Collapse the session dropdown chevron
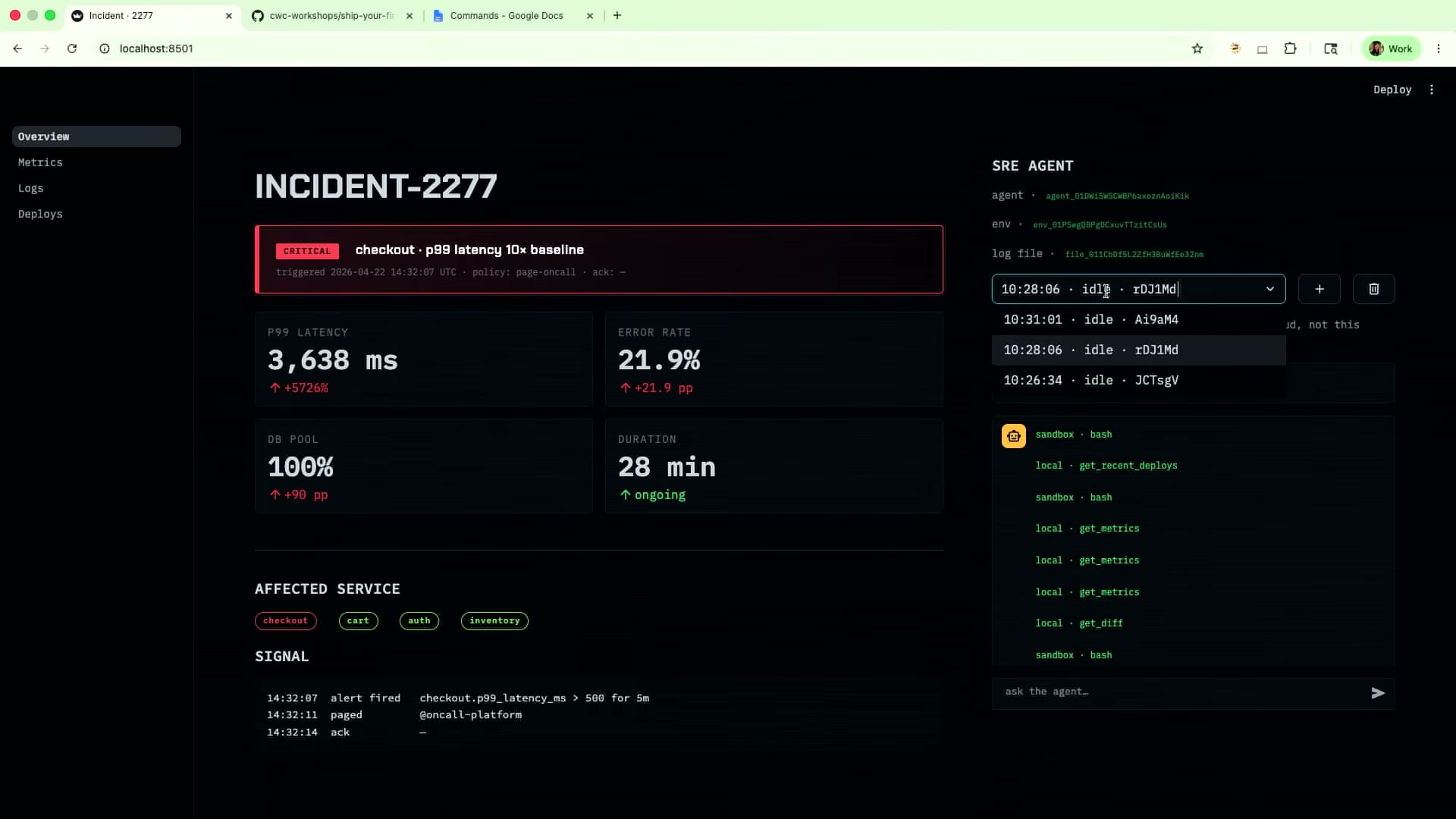Screen dimensions: 1456x819 tap(1270, 289)
